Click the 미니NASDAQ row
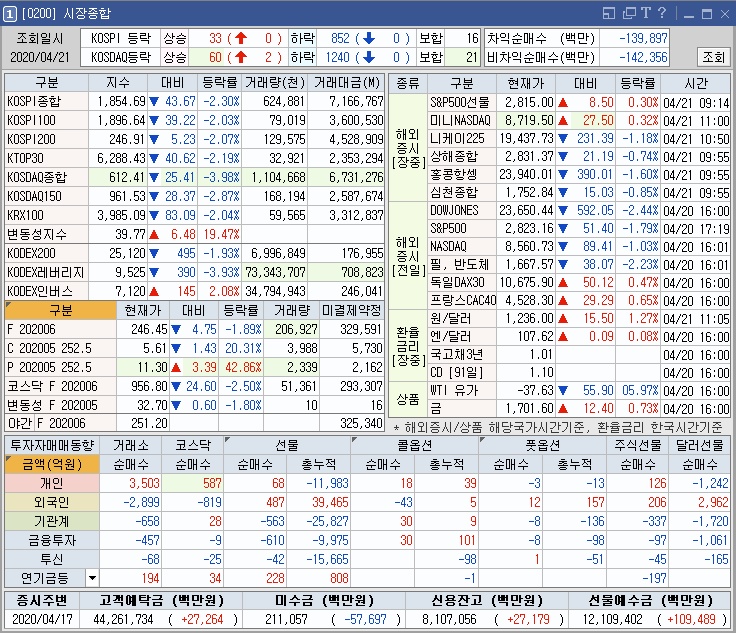 [579, 120]
